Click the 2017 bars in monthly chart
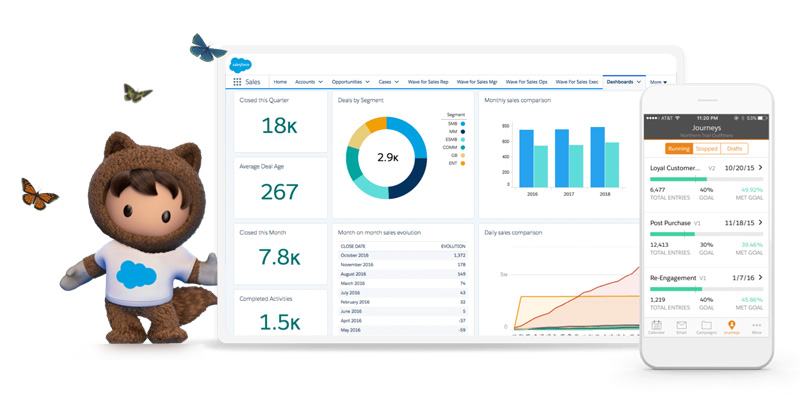This screenshot has height=400, width=800. [569, 158]
